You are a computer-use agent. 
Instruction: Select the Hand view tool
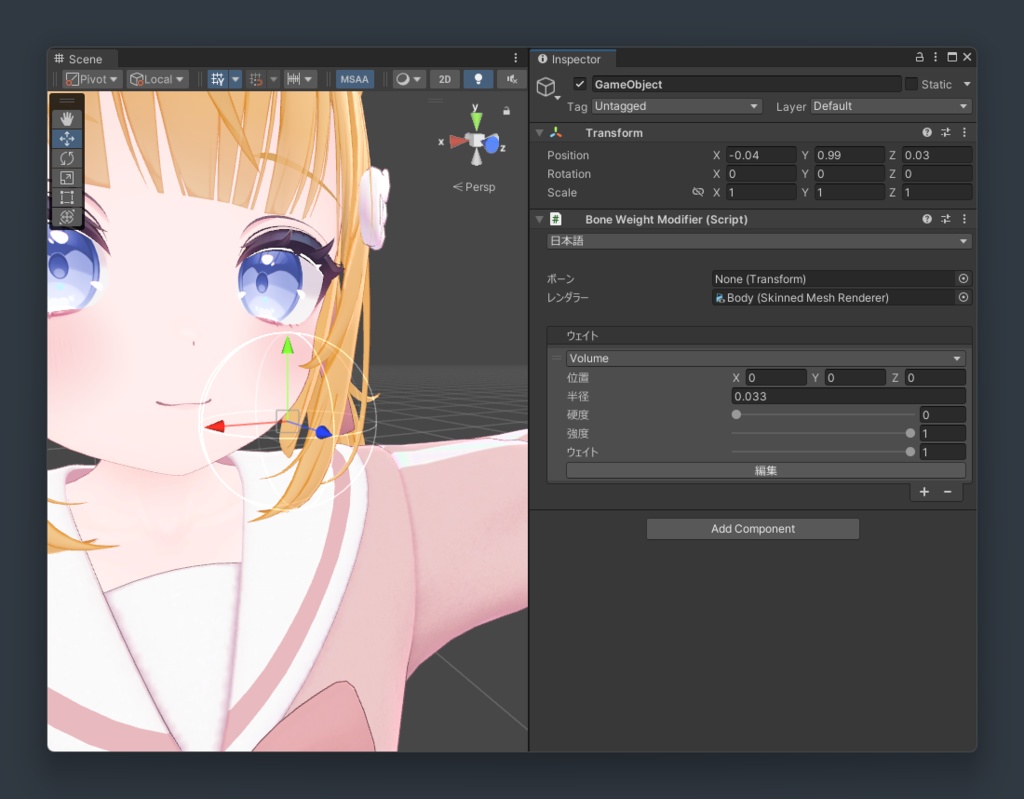click(x=67, y=119)
